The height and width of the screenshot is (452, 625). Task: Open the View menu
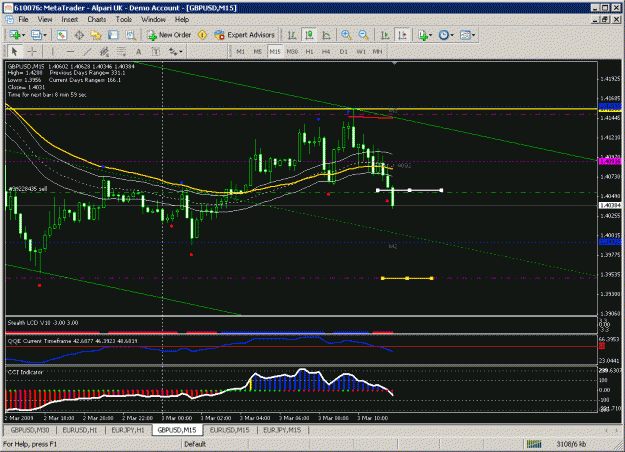click(45, 19)
